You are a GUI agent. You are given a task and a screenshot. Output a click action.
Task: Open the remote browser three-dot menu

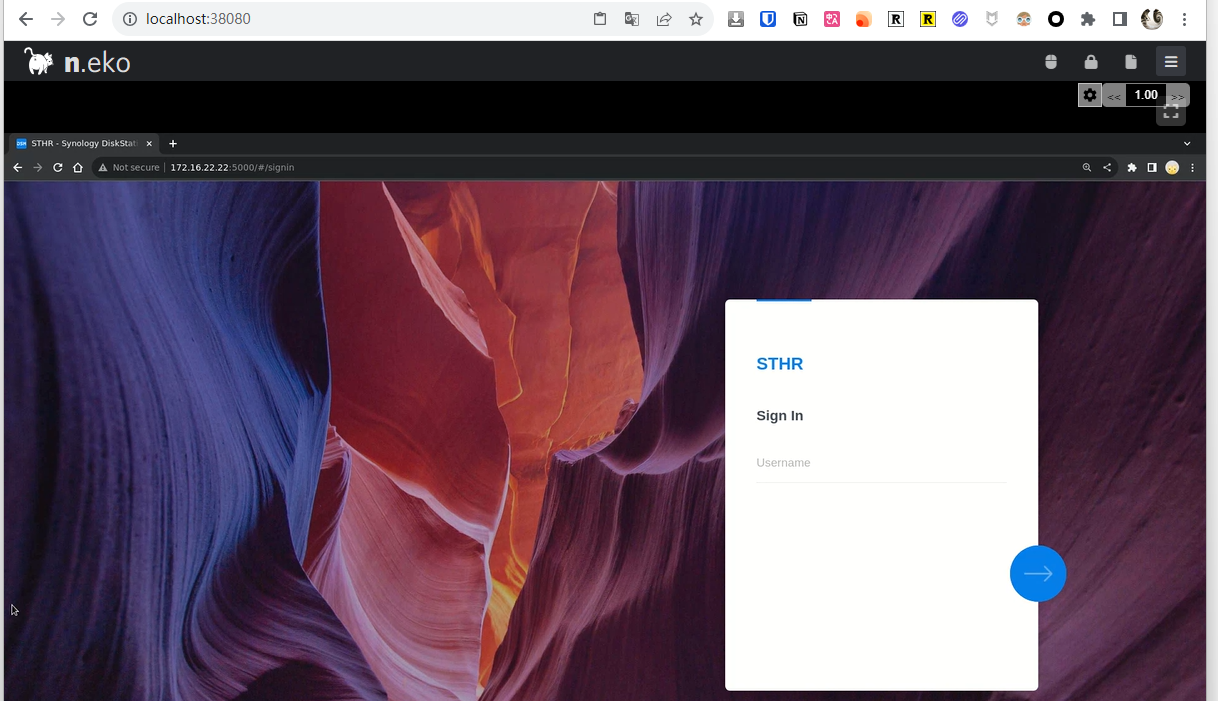pyautogui.click(x=1193, y=168)
